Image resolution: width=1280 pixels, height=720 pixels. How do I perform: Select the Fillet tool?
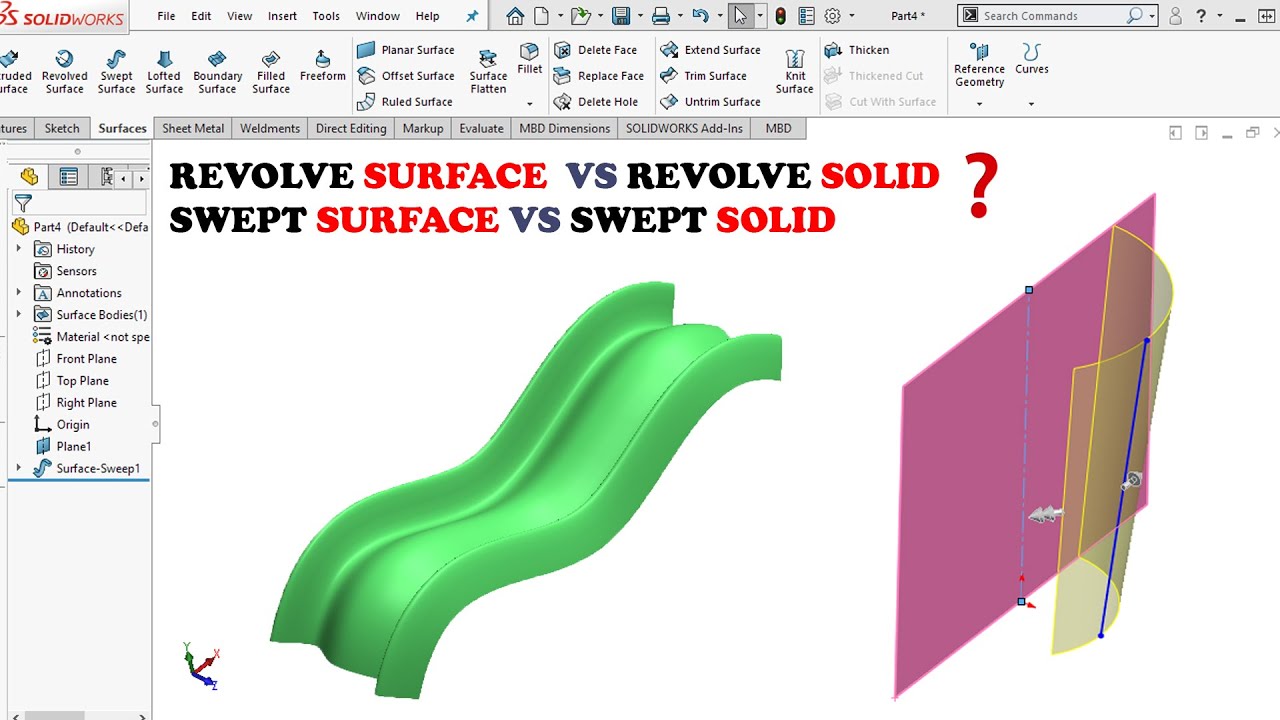(530, 60)
